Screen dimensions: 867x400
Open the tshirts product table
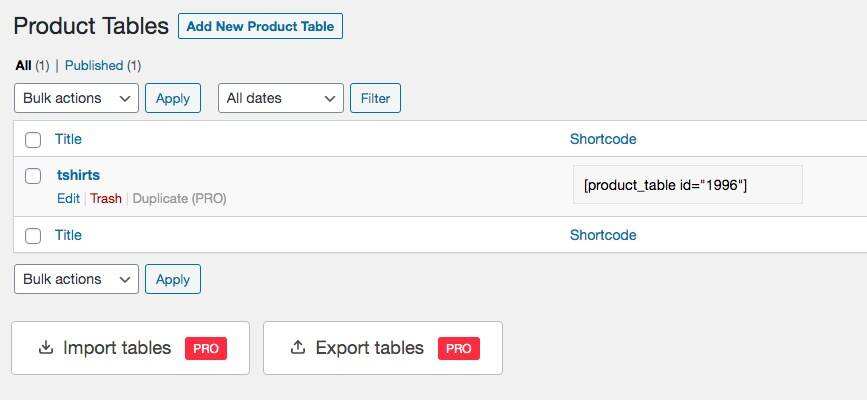[x=78, y=175]
